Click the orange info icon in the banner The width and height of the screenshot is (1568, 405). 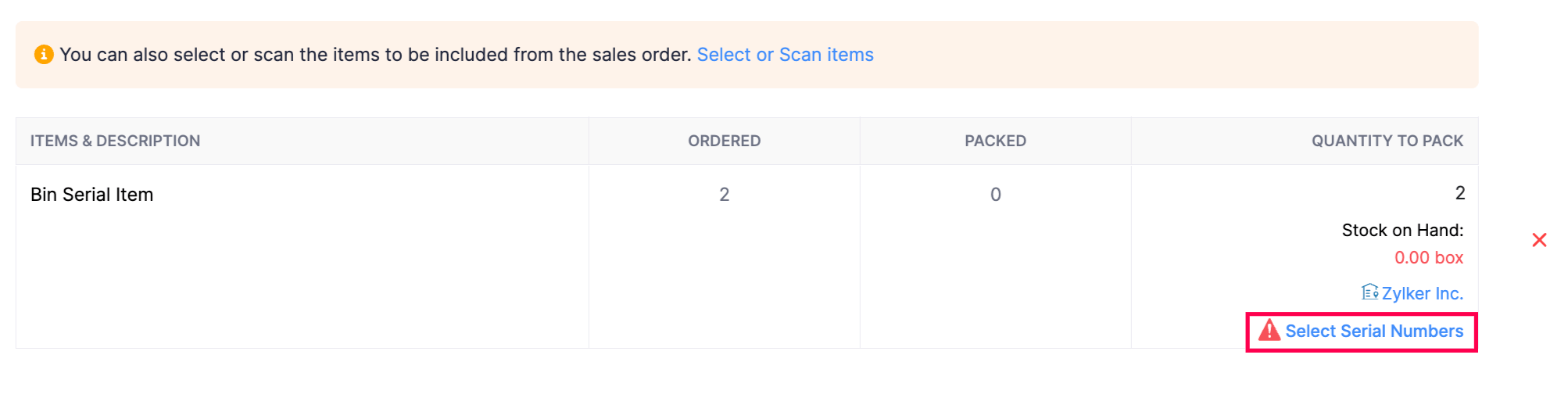click(44, 55)
